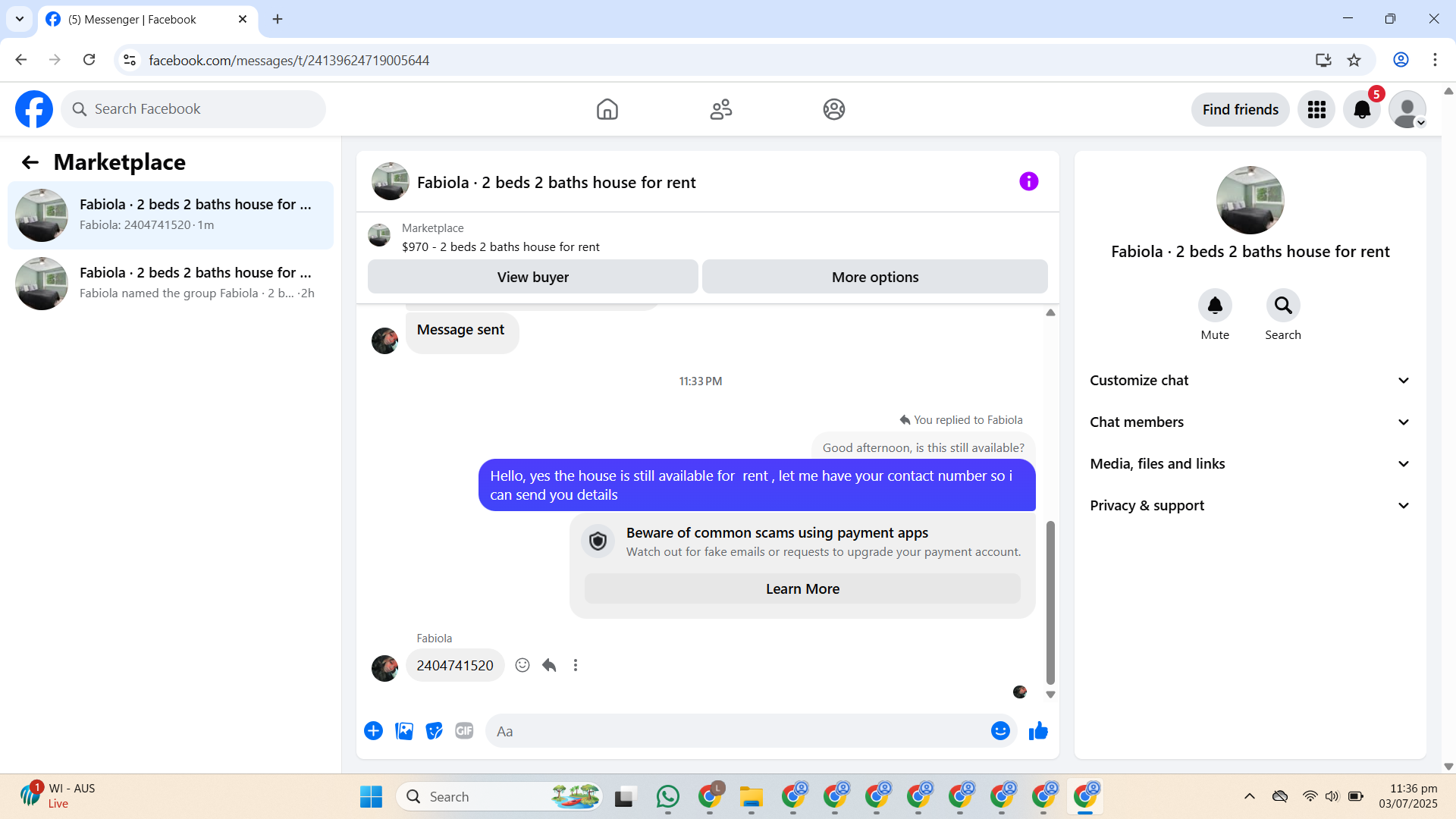1456x819 pixels.
Task: Open the emoji picker in message box
Action: [1000, 731]
